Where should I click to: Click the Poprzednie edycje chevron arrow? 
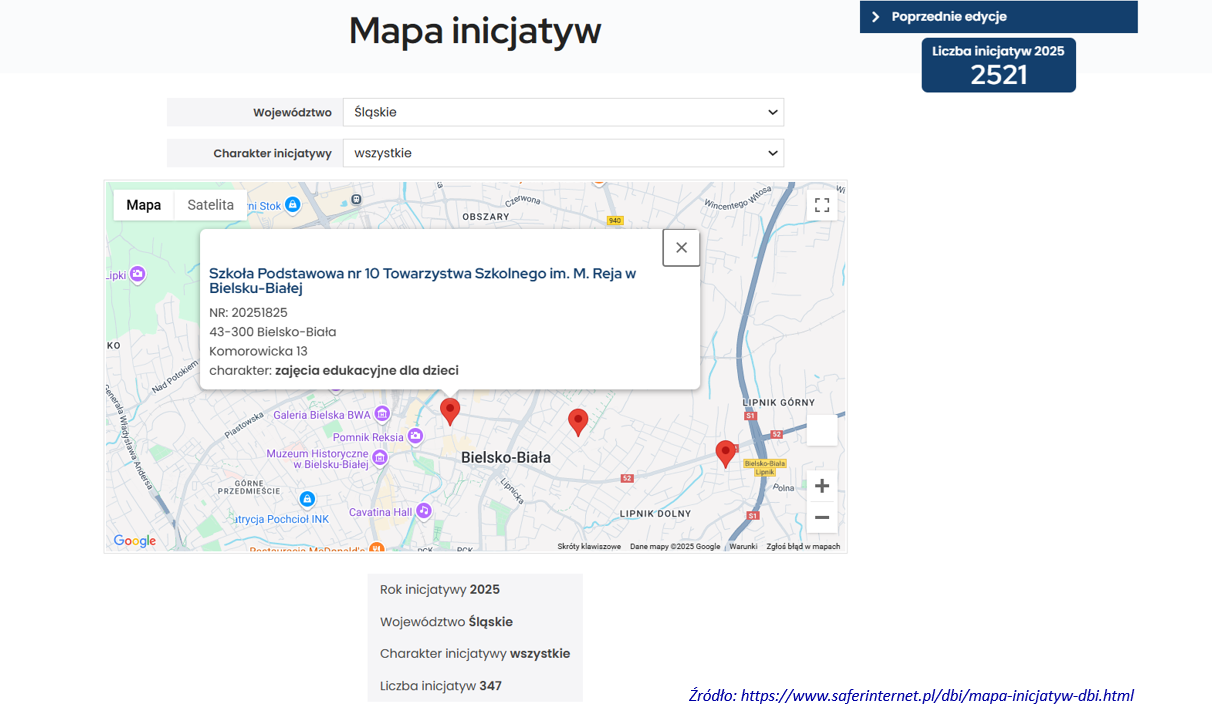[875, 17]
